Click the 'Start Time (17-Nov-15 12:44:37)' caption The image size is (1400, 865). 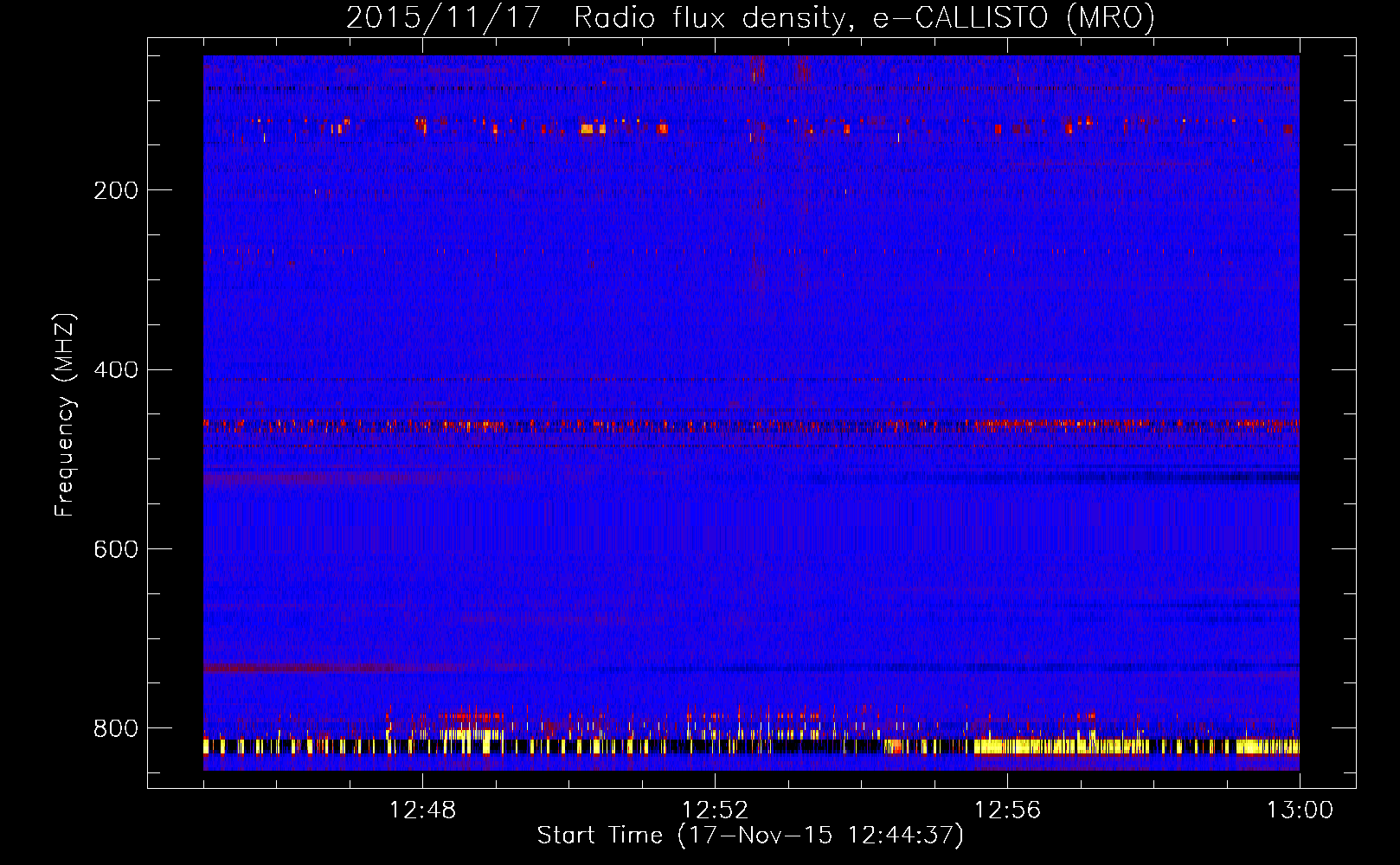(750, 836)
